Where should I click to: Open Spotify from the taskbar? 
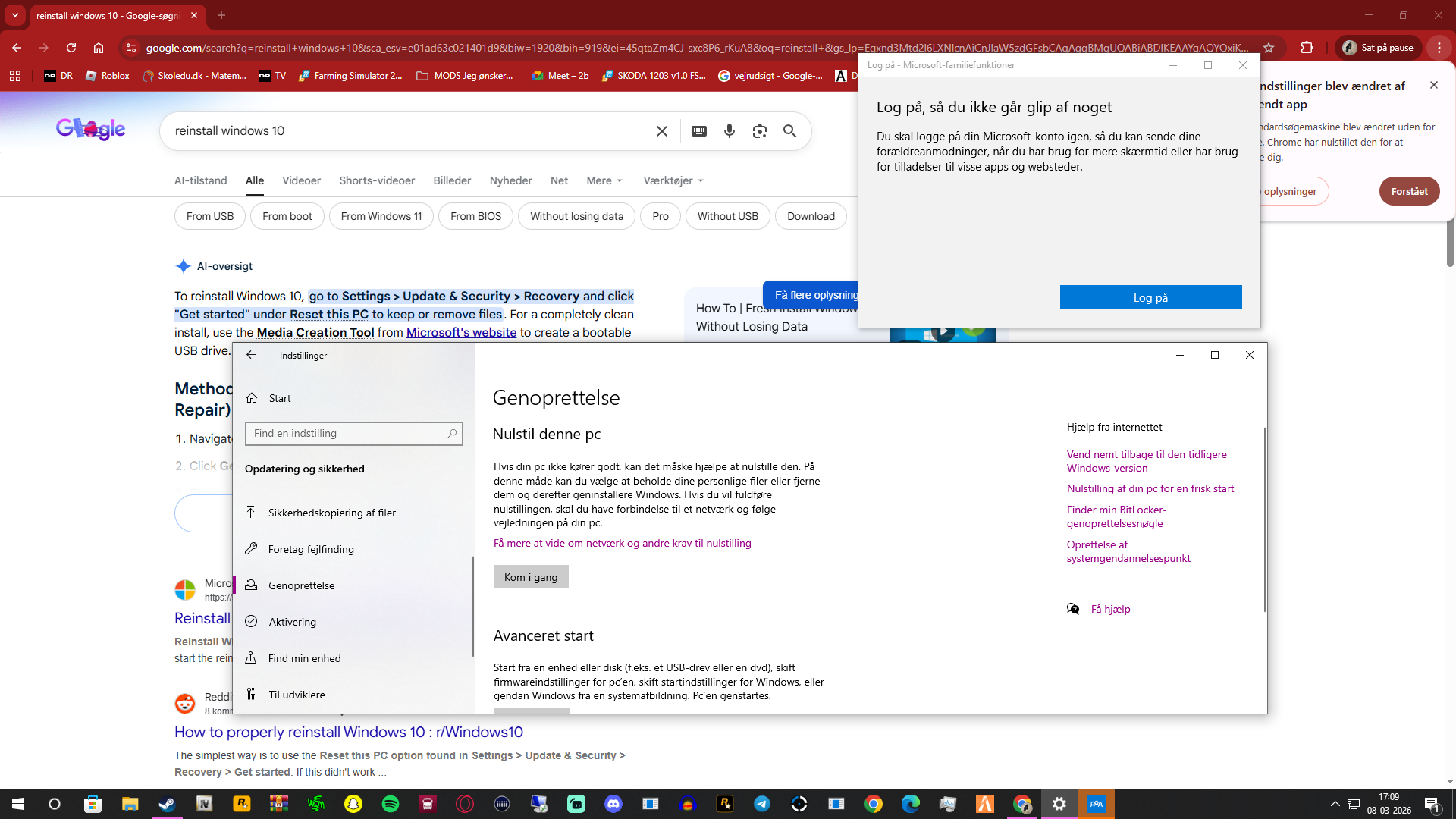[x=391, y=804]
